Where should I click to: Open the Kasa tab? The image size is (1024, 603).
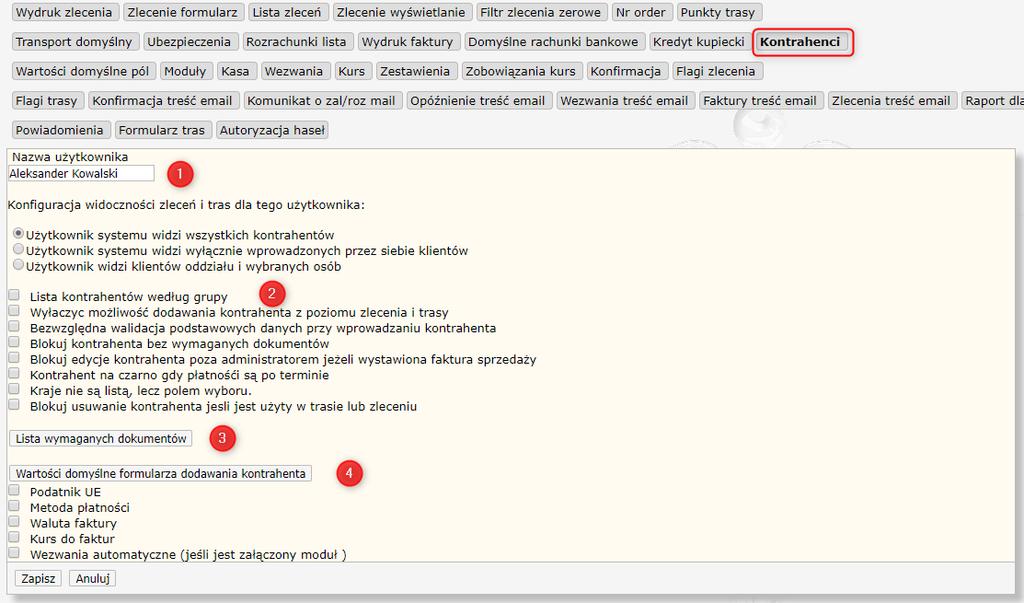coord(235,71)
